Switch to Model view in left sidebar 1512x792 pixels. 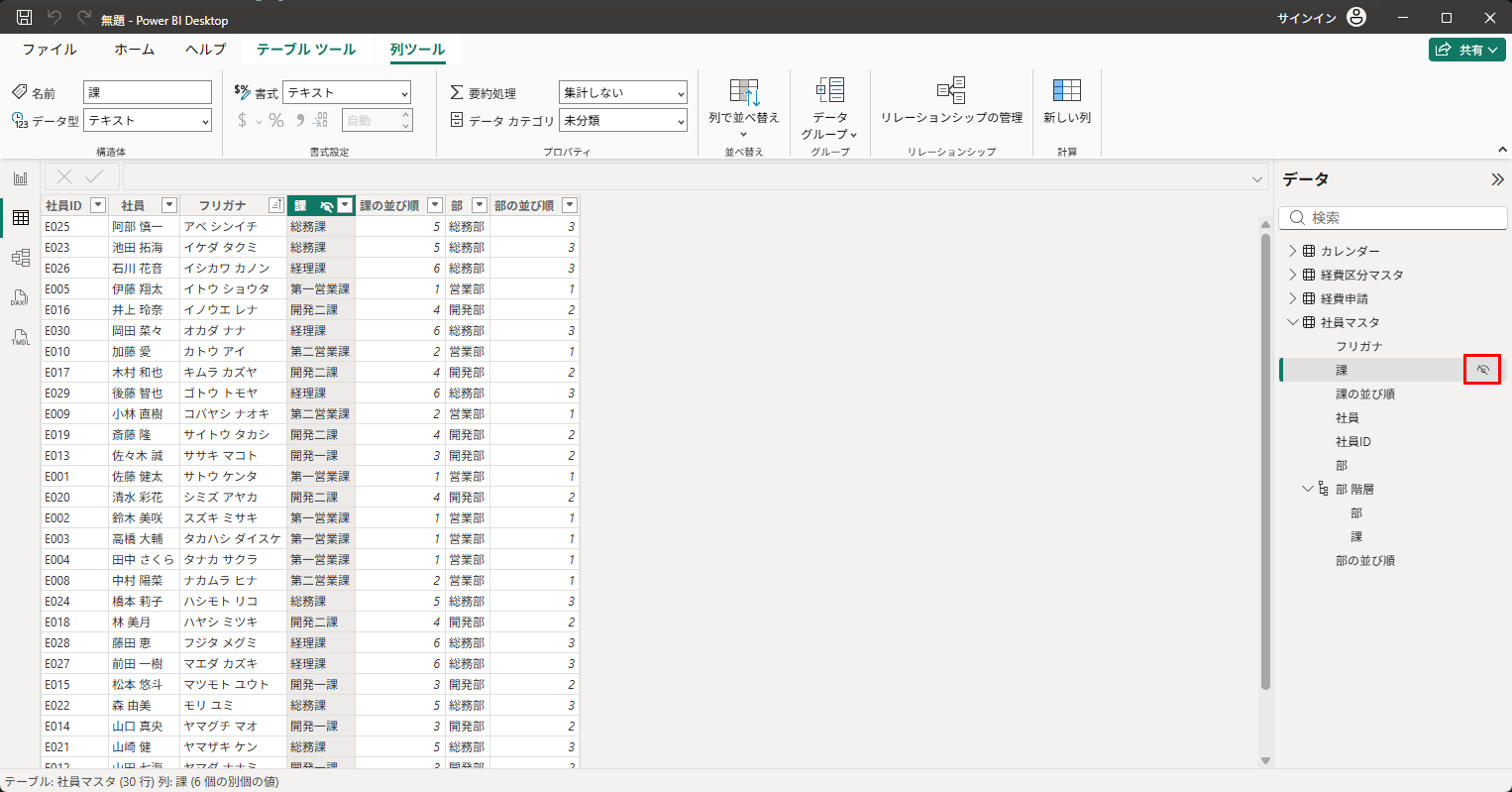pyautogui.click(x=21, y=258)
